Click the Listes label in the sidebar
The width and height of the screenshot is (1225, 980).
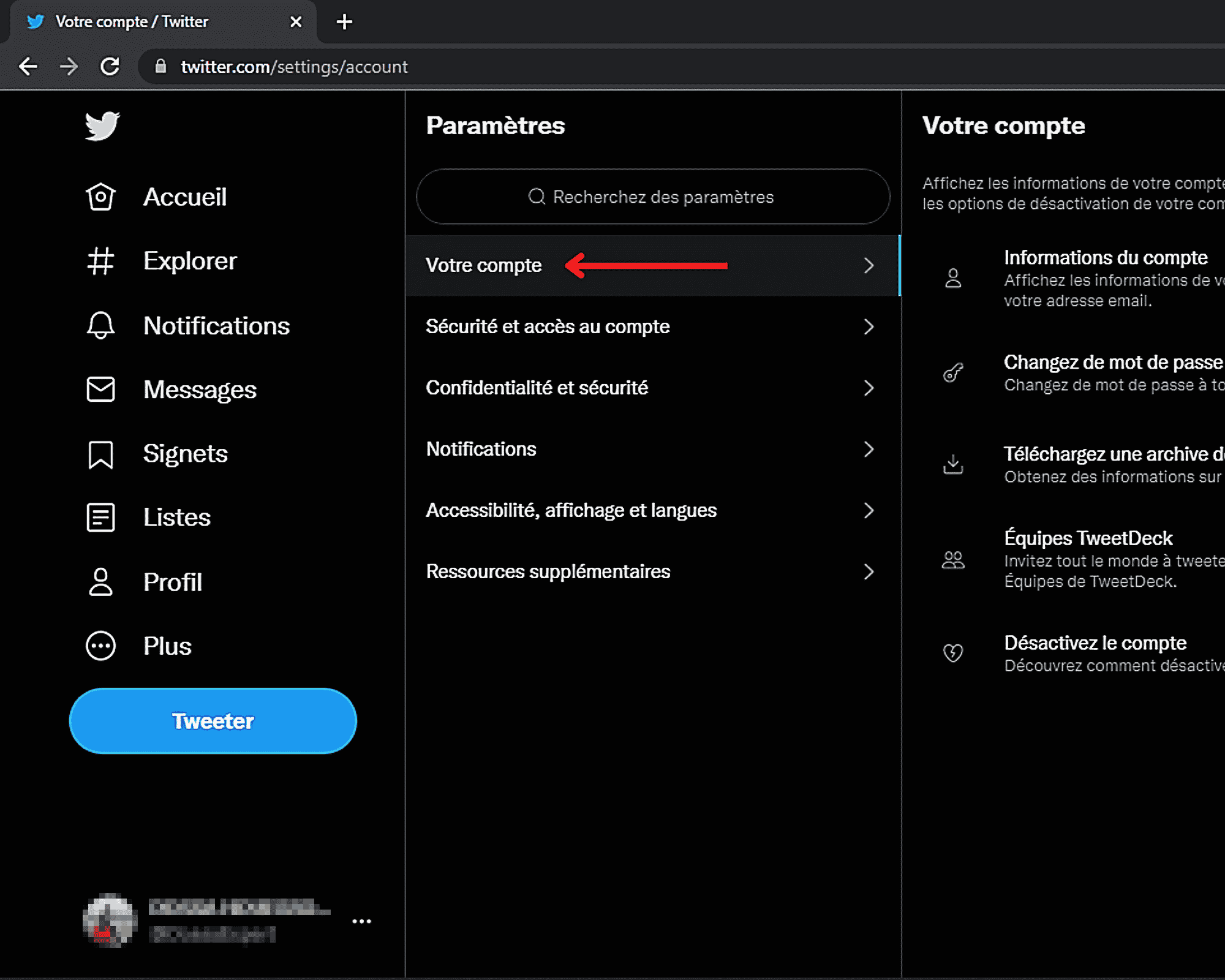click(x=177, y=518)
